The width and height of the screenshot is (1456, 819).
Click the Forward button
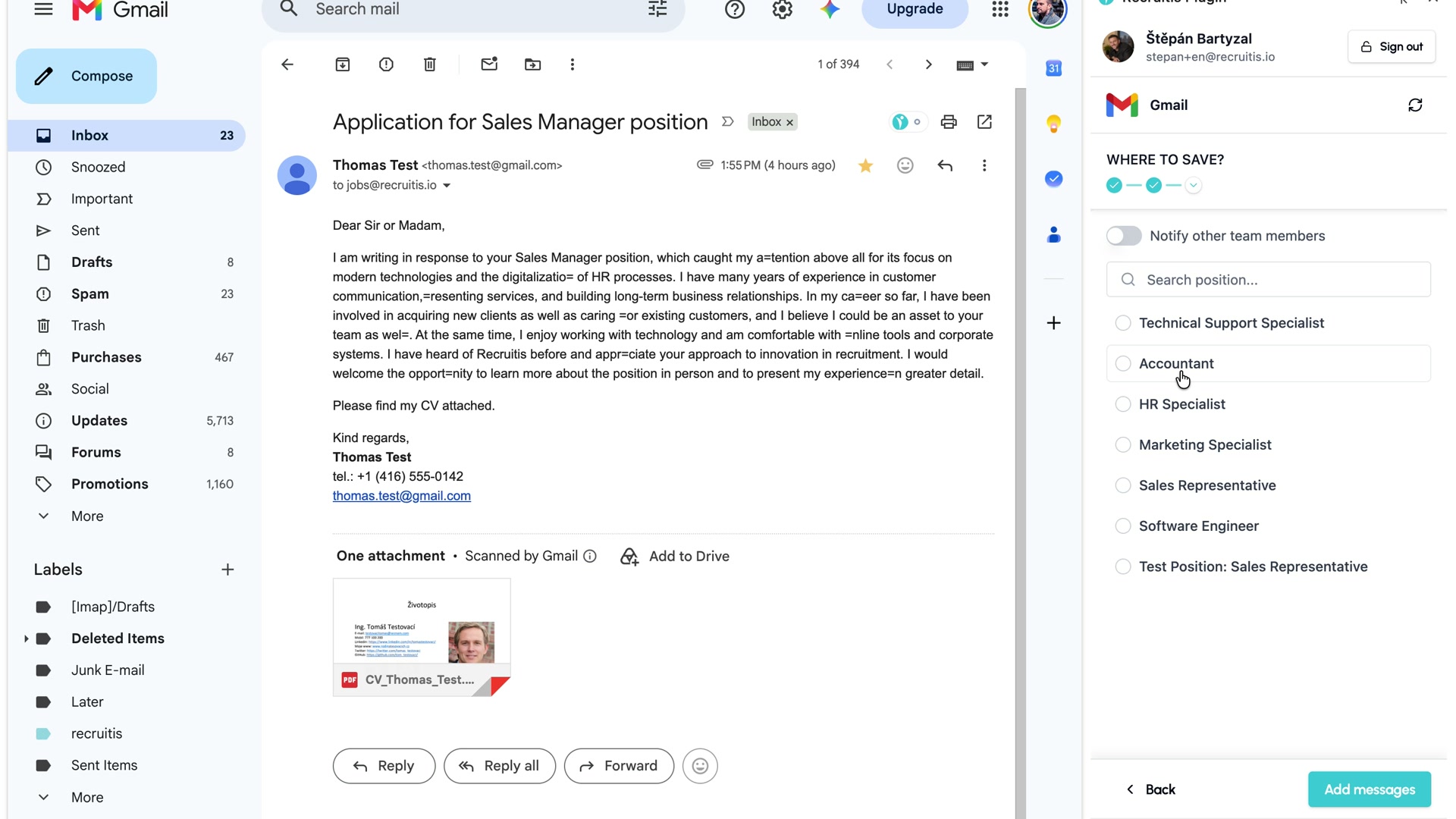tap(619, 766)
